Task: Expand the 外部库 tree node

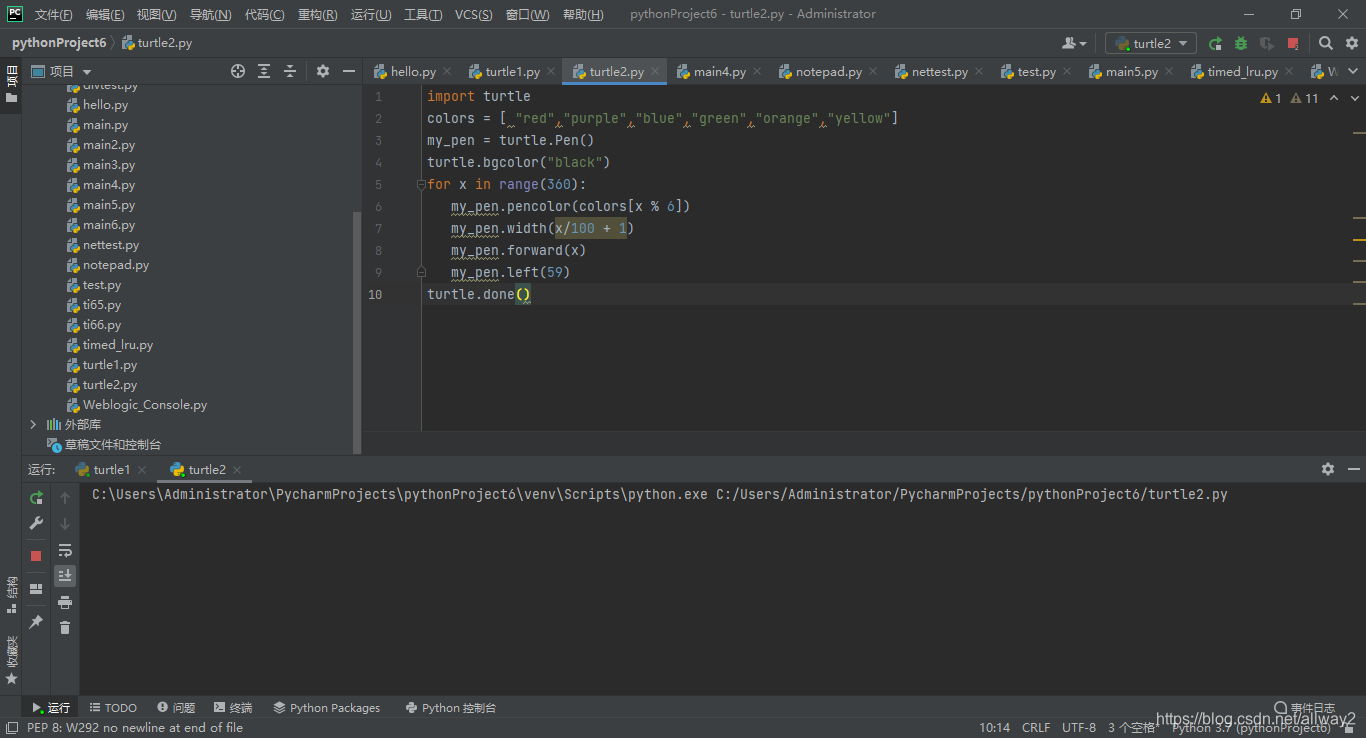Action: (33, 424)
